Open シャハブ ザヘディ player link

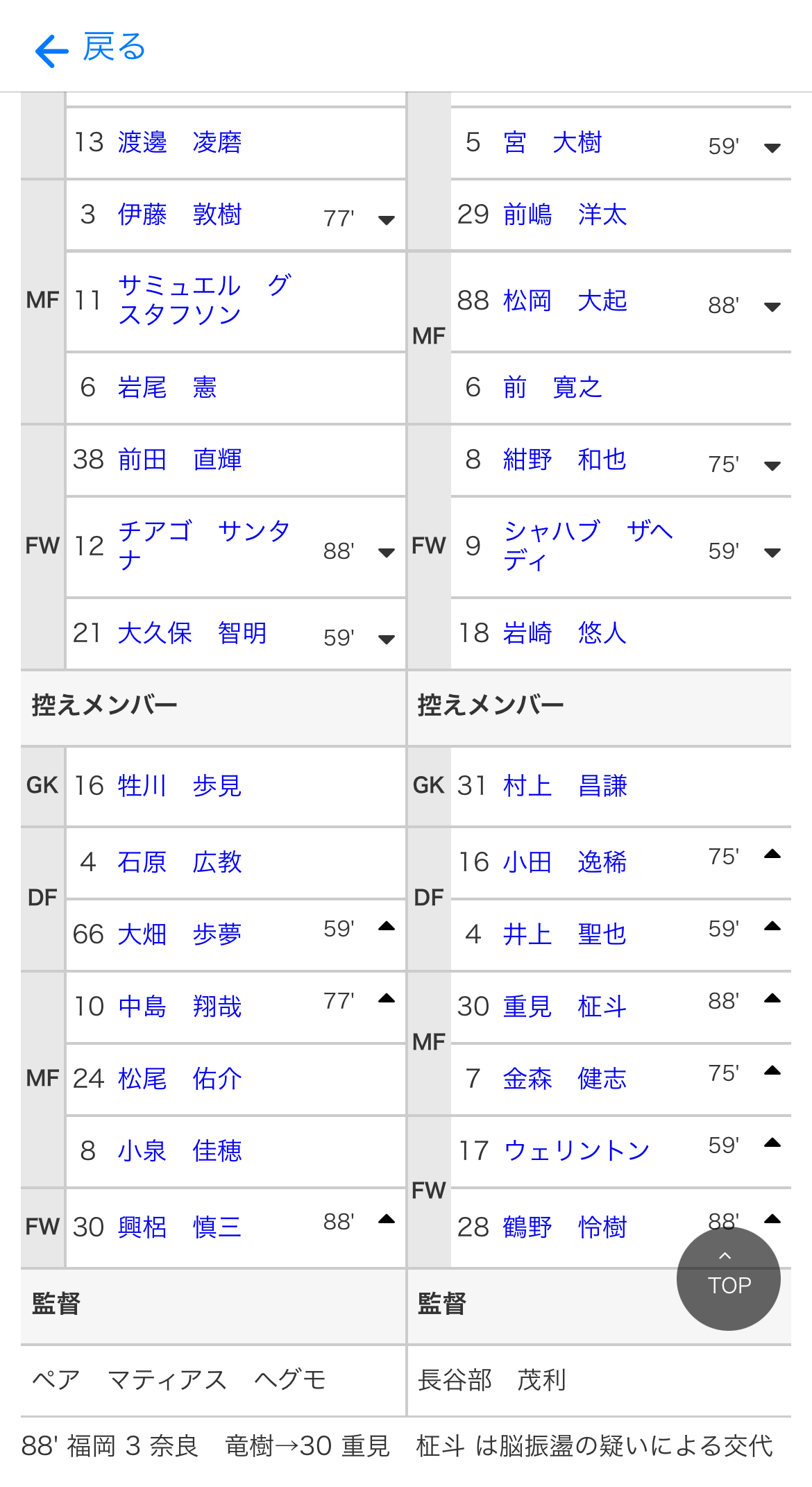588,546
